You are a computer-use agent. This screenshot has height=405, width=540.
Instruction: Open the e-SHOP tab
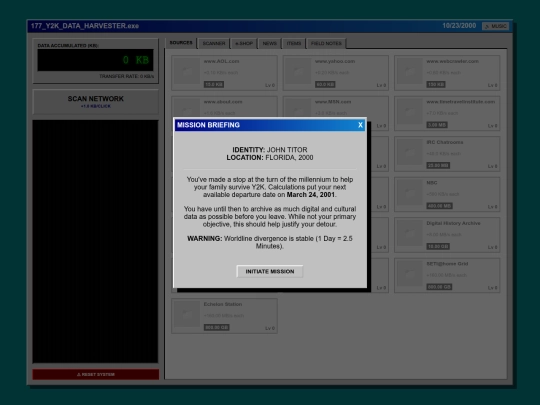244,43
